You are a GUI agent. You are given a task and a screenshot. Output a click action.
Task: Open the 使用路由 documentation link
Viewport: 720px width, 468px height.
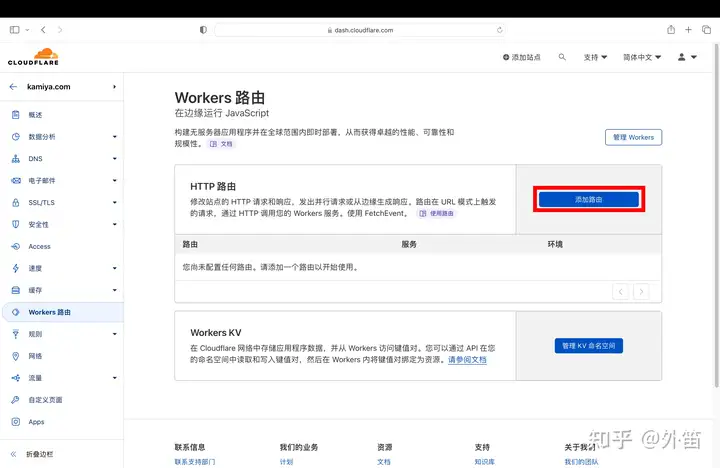(x=436, y=213)
